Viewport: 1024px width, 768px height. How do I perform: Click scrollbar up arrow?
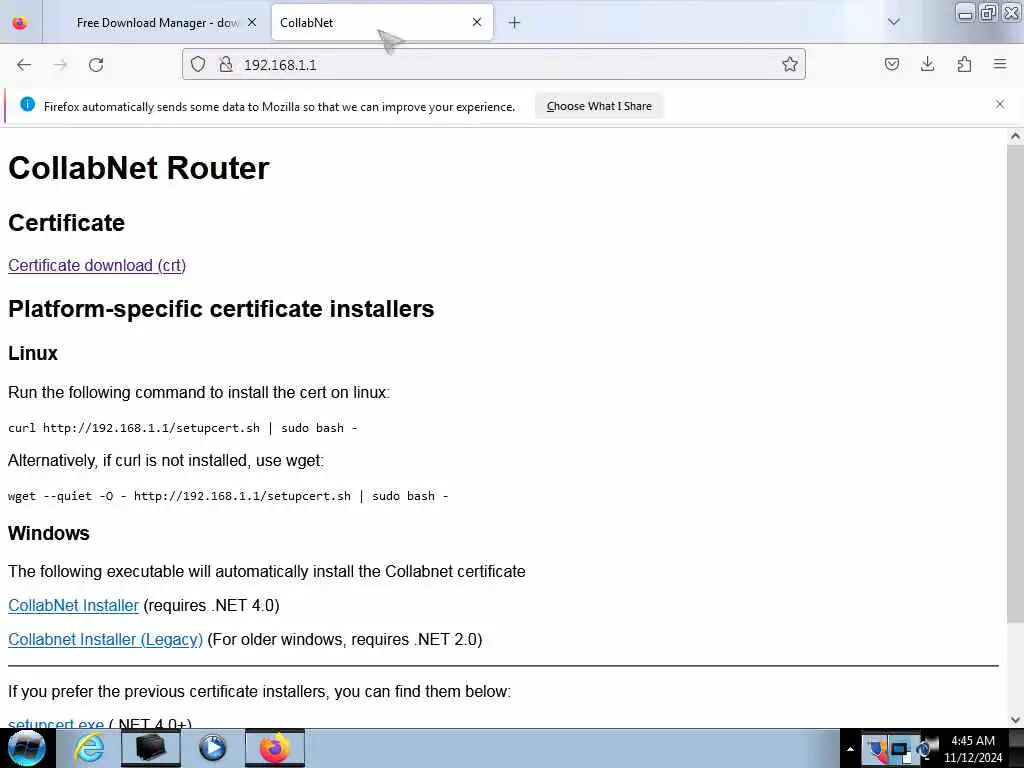[x=1015, y=136]
